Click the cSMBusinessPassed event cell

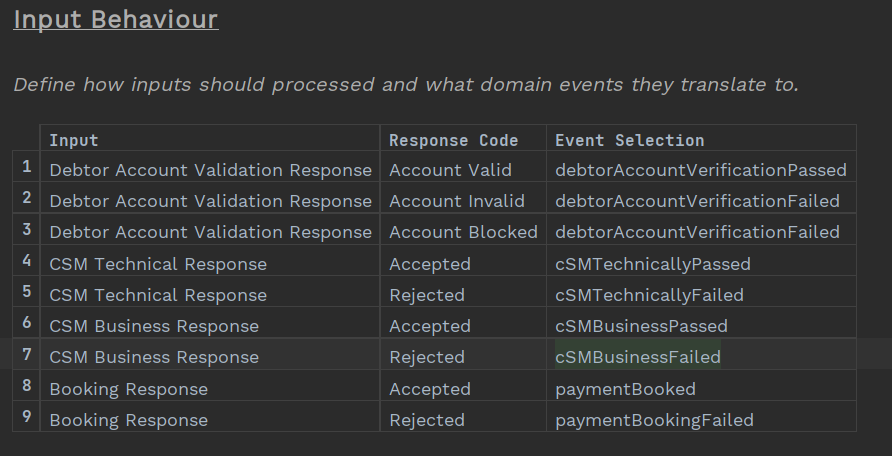(641, 326)
